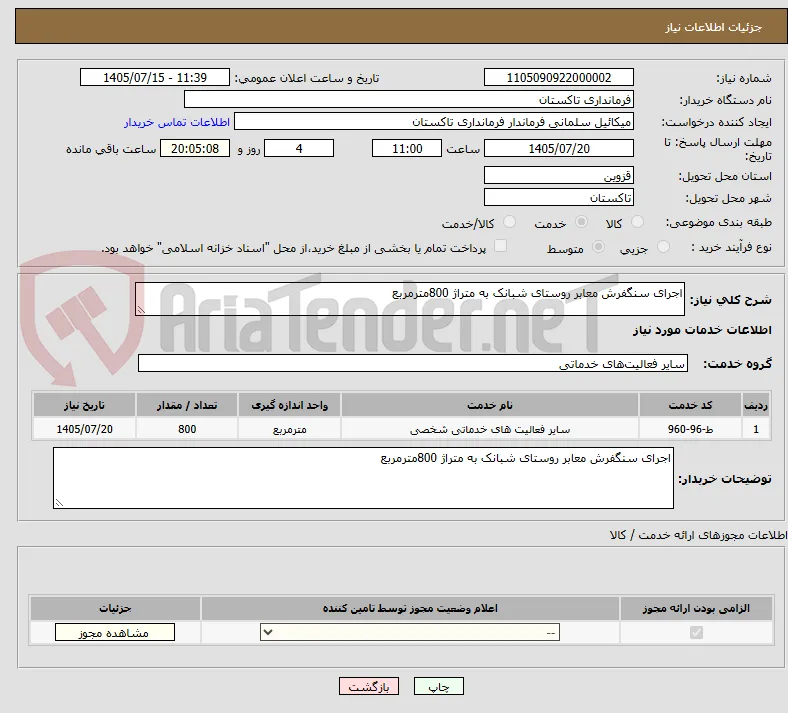Click the الزامی بودن ارائه مجوز header

coord(696,608)
